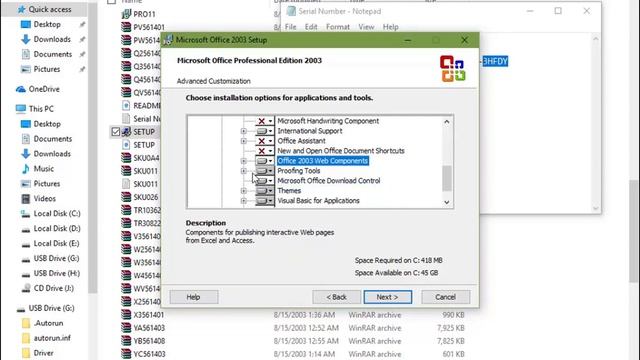Expand the Office Assistant tree node

(244, 141)
